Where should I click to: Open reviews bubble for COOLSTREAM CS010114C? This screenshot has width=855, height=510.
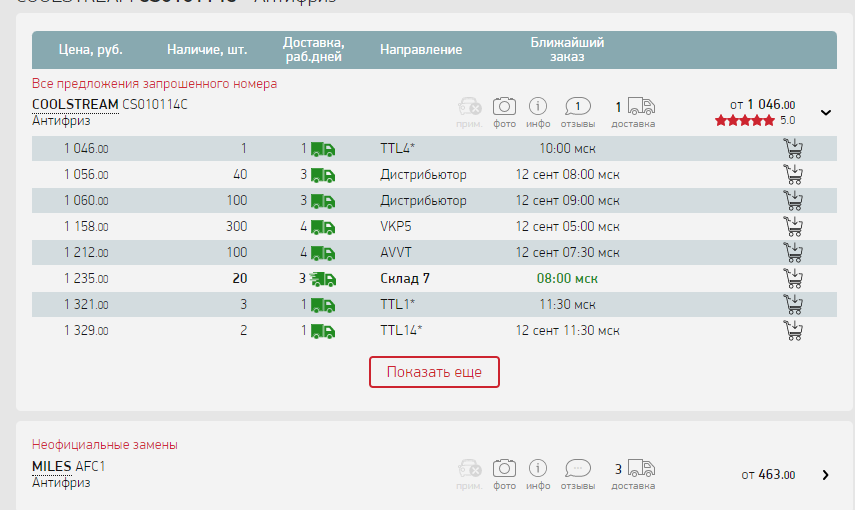coord(577,106)
